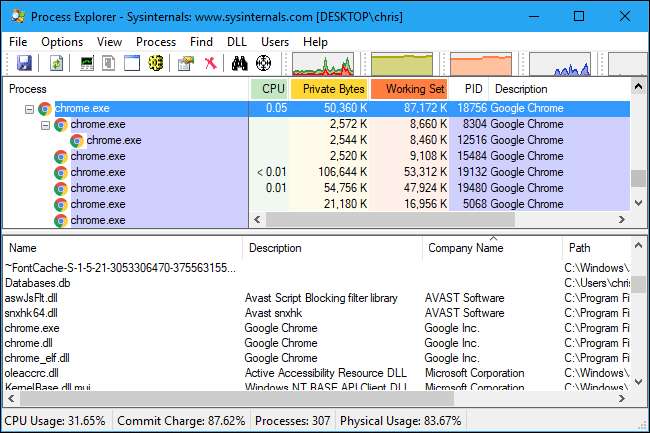Open the Process menu
650x433 pixels.
coord(156,42)
